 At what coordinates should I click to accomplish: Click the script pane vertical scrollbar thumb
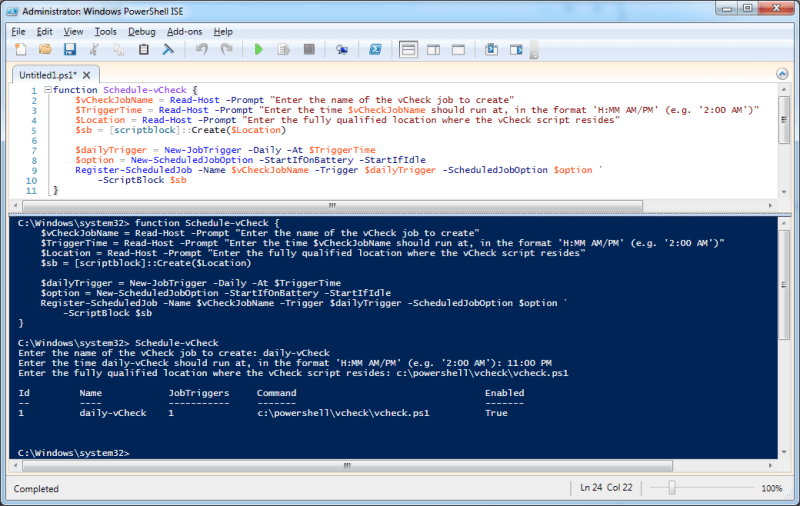[784, 120]
